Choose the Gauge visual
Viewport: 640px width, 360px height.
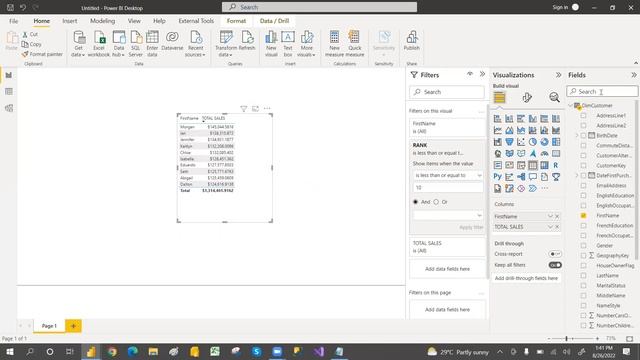pyautogui.click(x=544, y=153)
